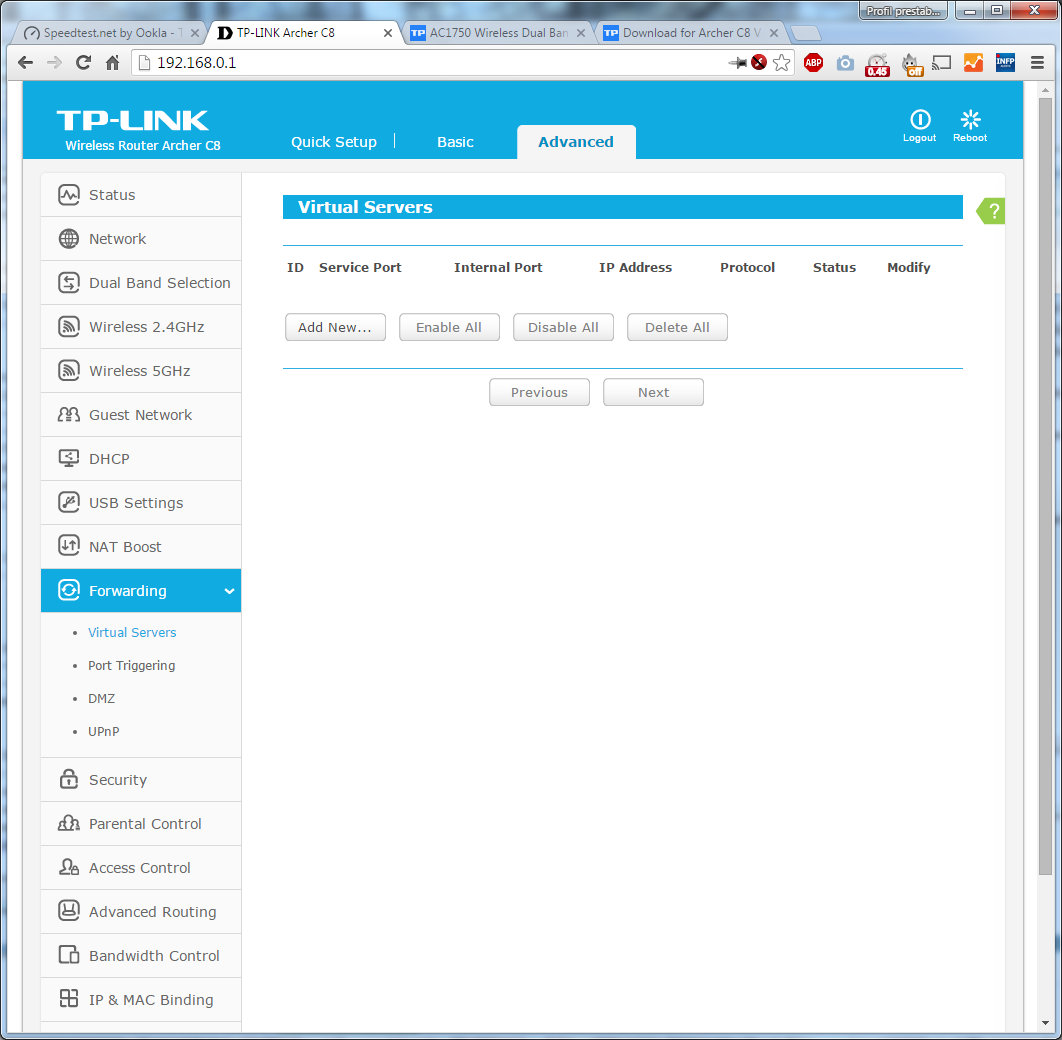Click the Reboot icon in header
1062x1040 pixels.
tap(969, 120)
